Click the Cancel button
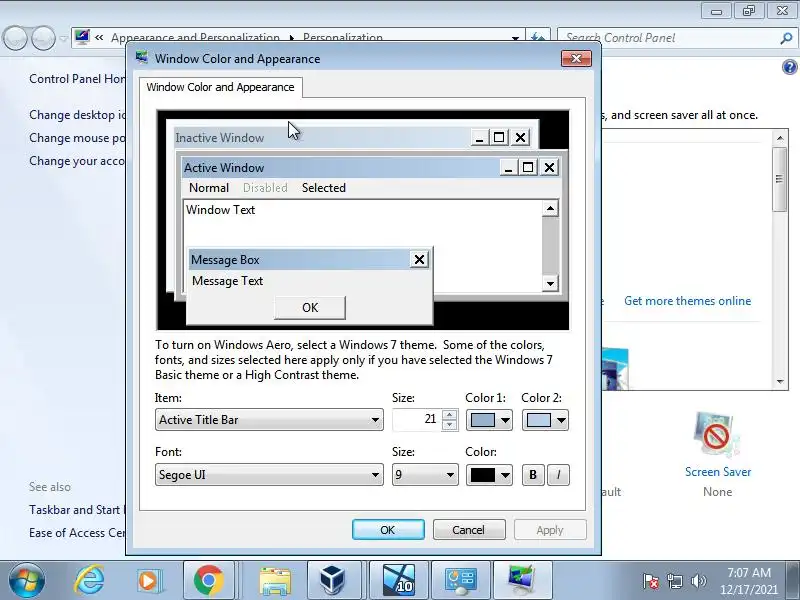Image resolution: width=800 pixels, height=600 pixels. (468, 530)
